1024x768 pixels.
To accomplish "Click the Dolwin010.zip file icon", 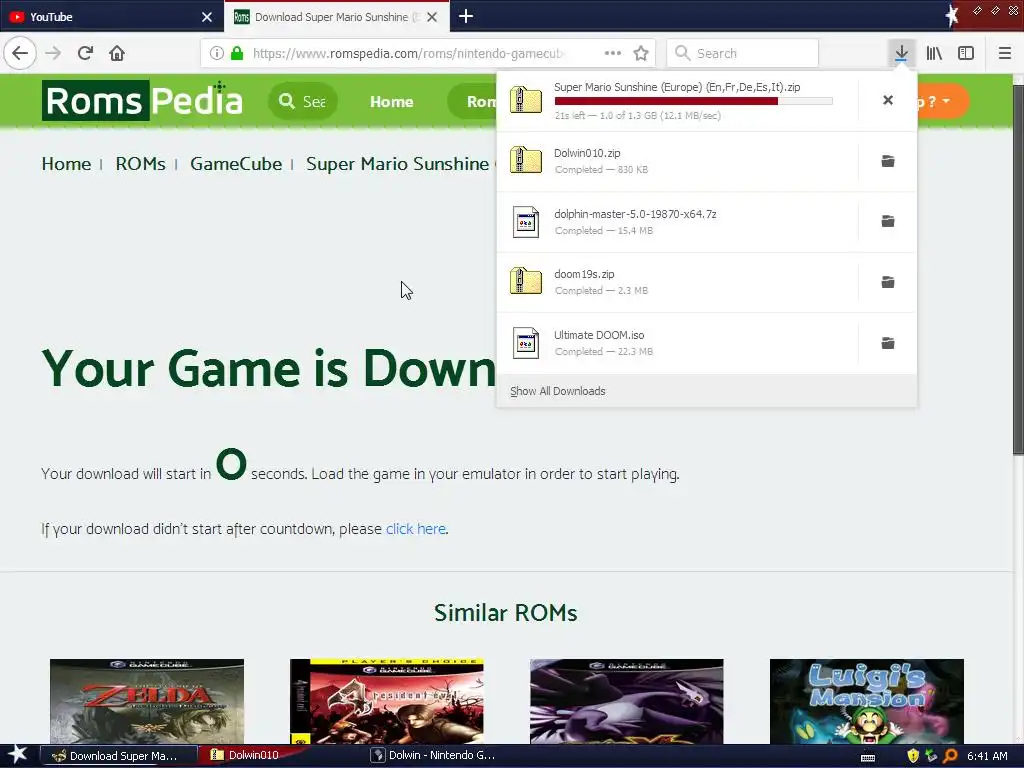I will [526, 160].
